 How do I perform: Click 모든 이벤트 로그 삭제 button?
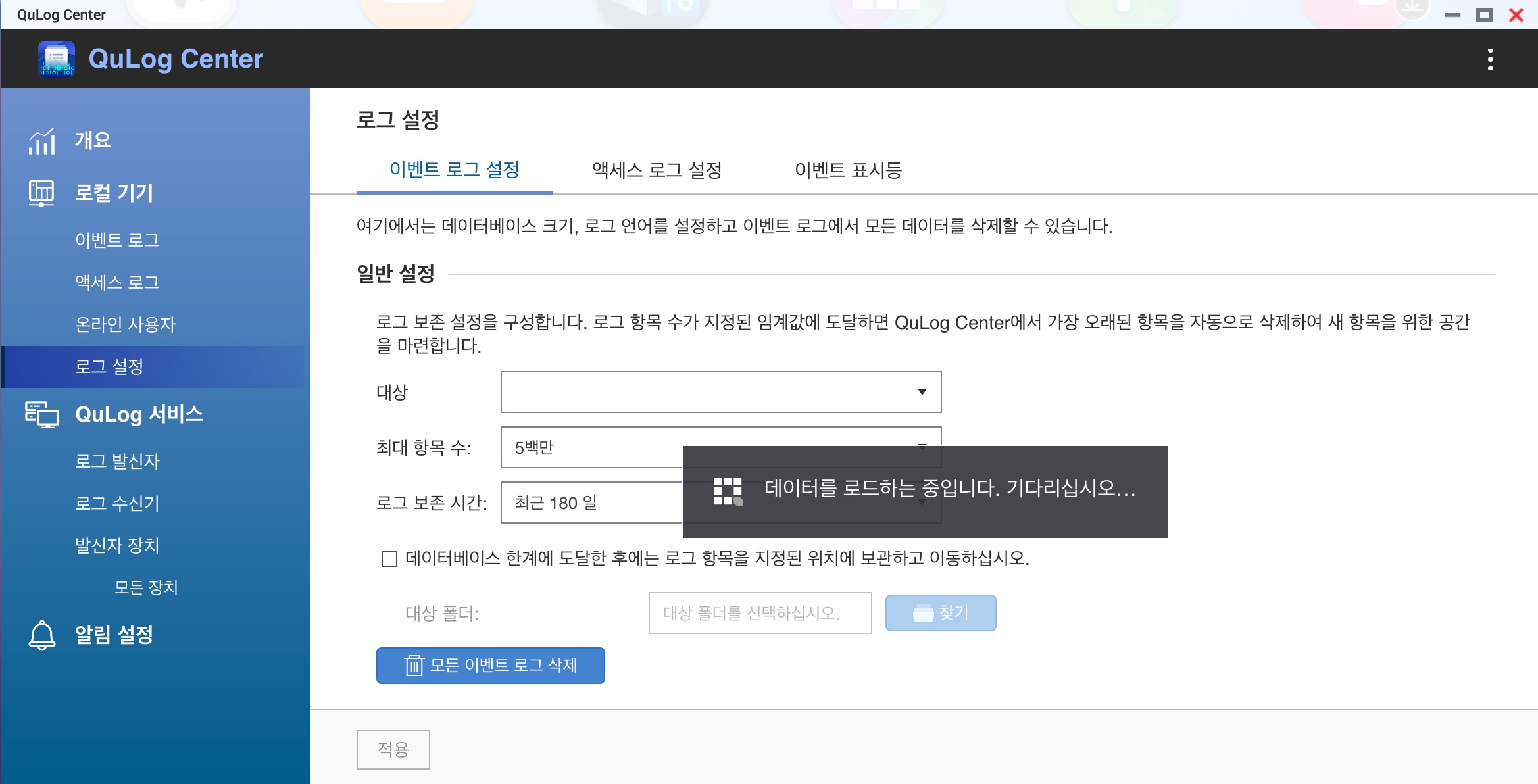click(x=491, y=666)
